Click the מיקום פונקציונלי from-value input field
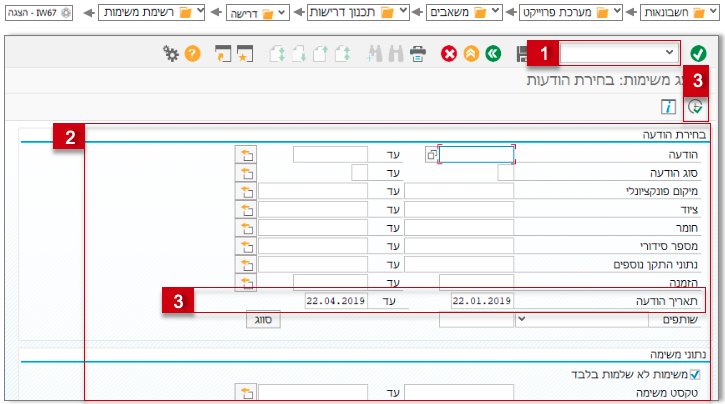725x404 pixels. [459, 191]
